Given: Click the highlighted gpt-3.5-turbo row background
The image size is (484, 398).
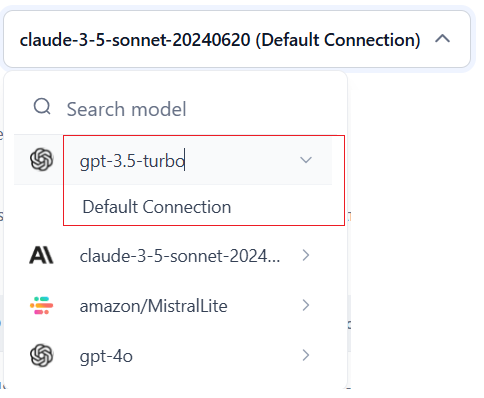Looking at the screenshot, I should 173,160.
